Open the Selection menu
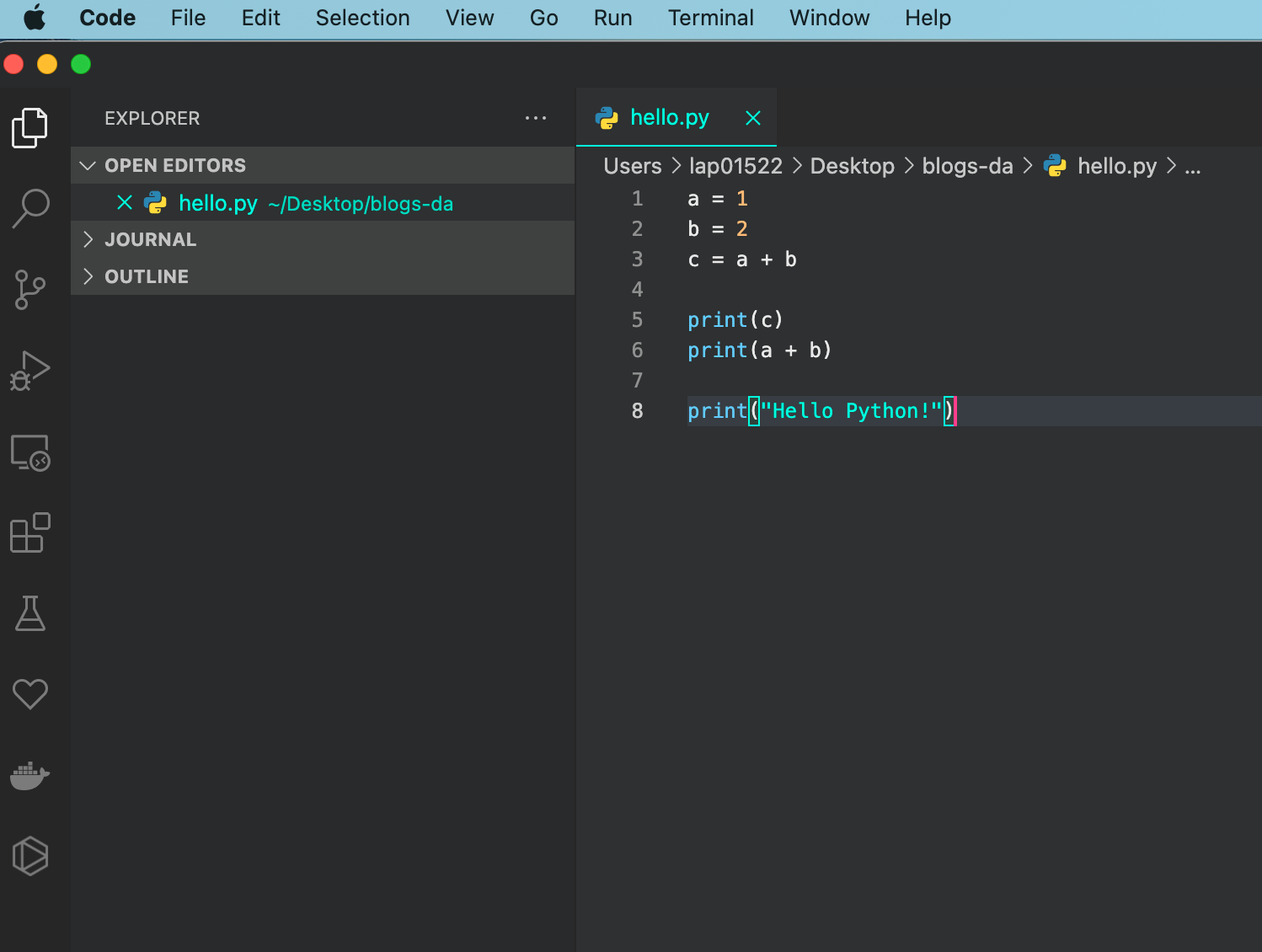Screen dimensions: 1262x952 362,18
